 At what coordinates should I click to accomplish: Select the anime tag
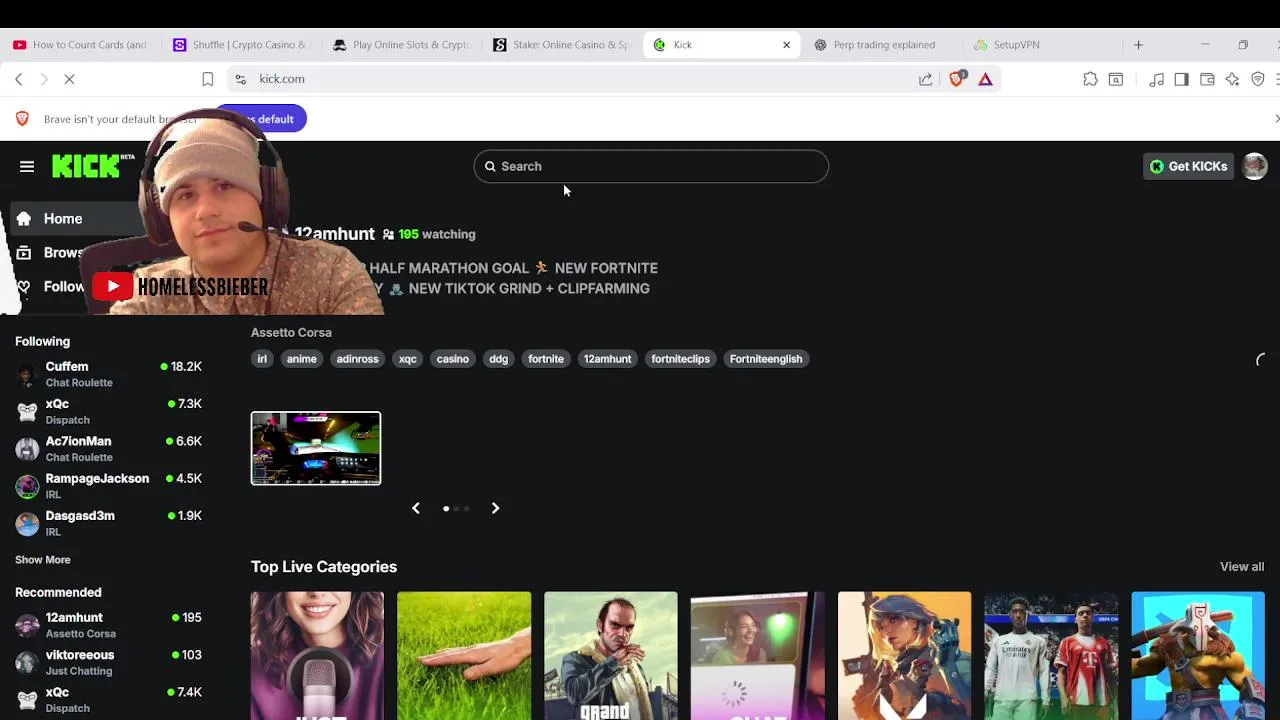coord(301,359)
